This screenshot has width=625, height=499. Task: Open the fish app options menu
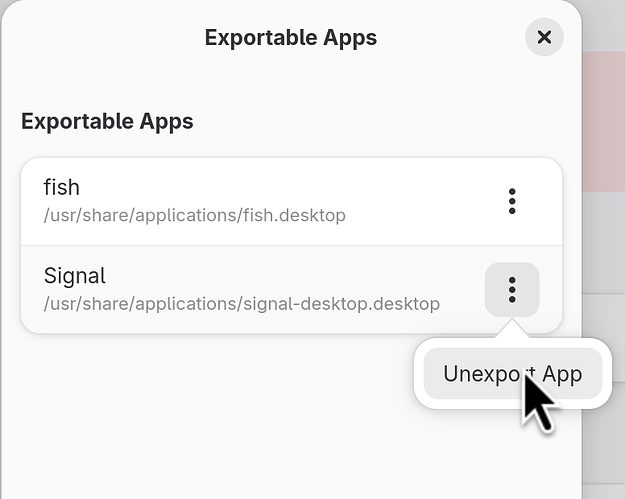pyautogui.click(x=512, y=201)
